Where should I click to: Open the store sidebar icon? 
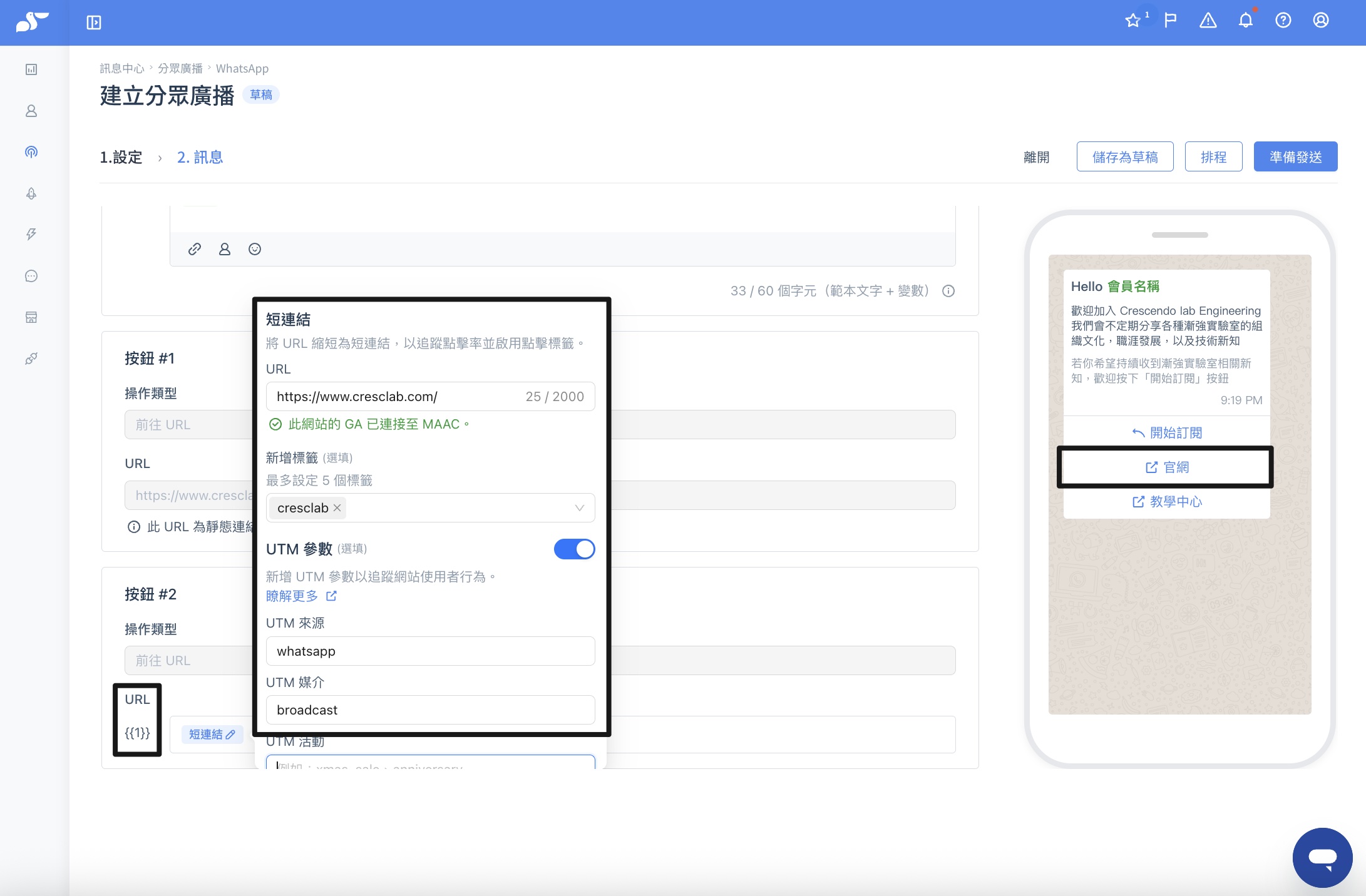click(31, 317)
